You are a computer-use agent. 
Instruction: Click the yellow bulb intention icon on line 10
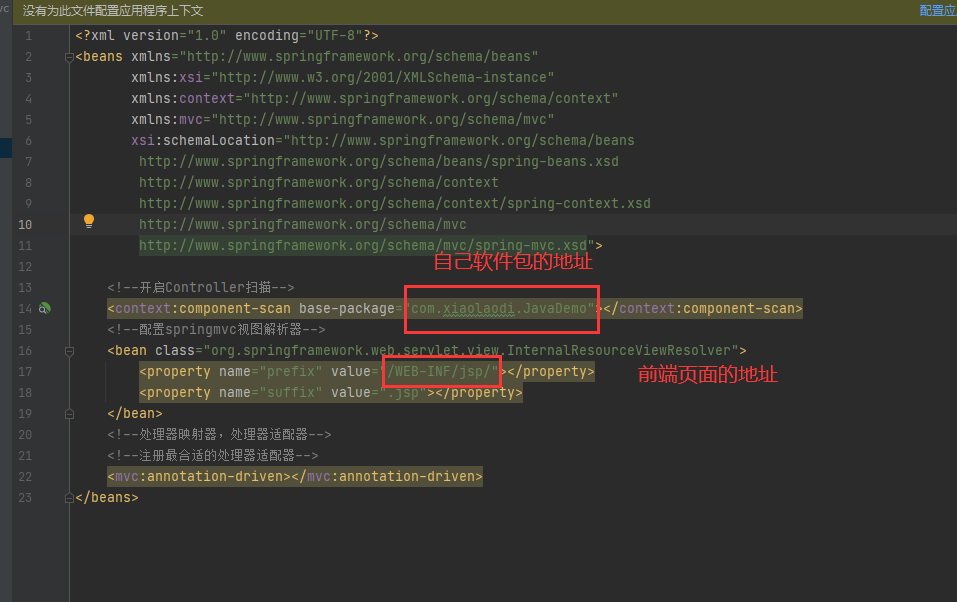coord(88,220)
